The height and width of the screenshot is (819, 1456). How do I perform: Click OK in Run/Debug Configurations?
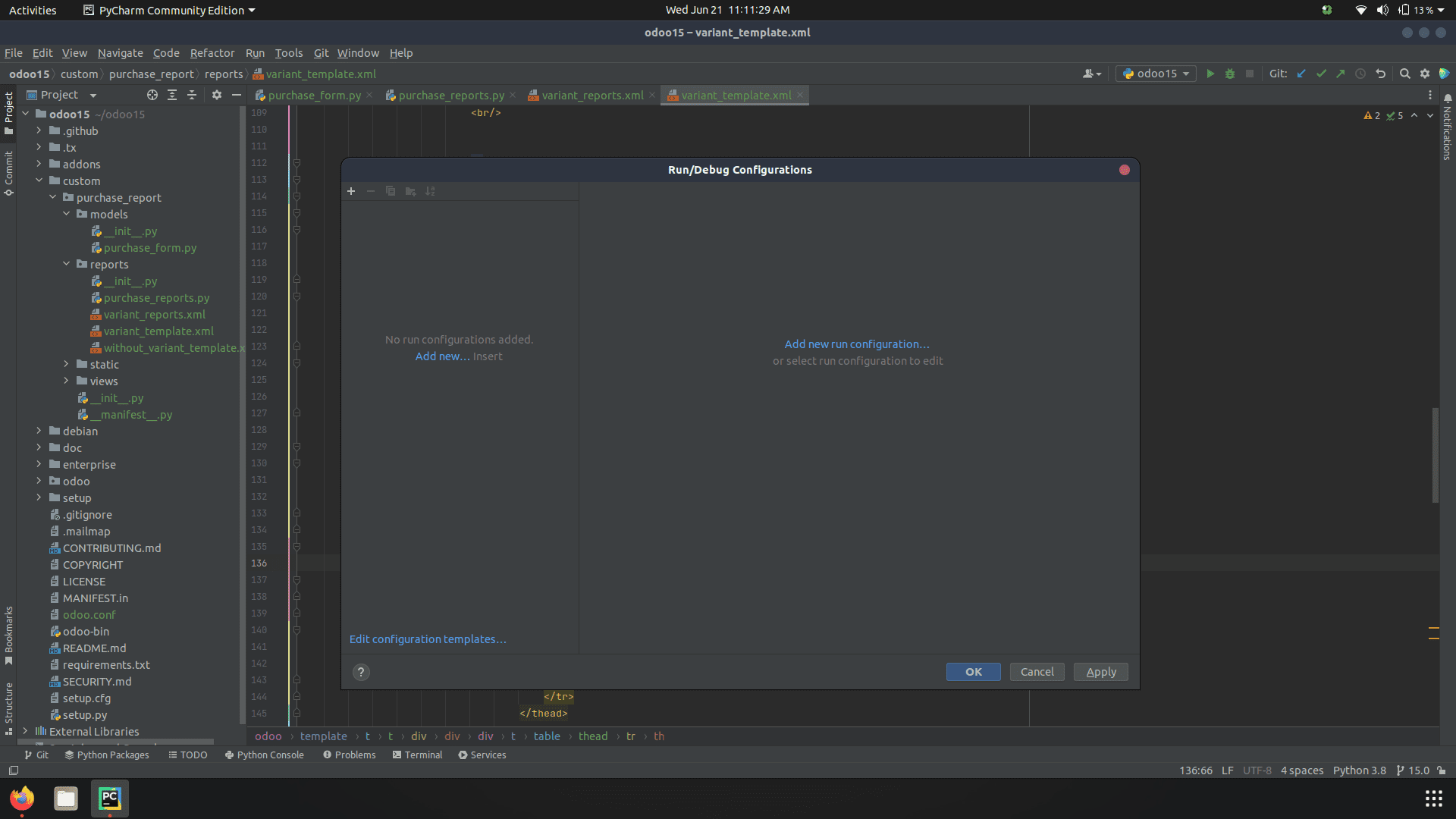point(973,672)
